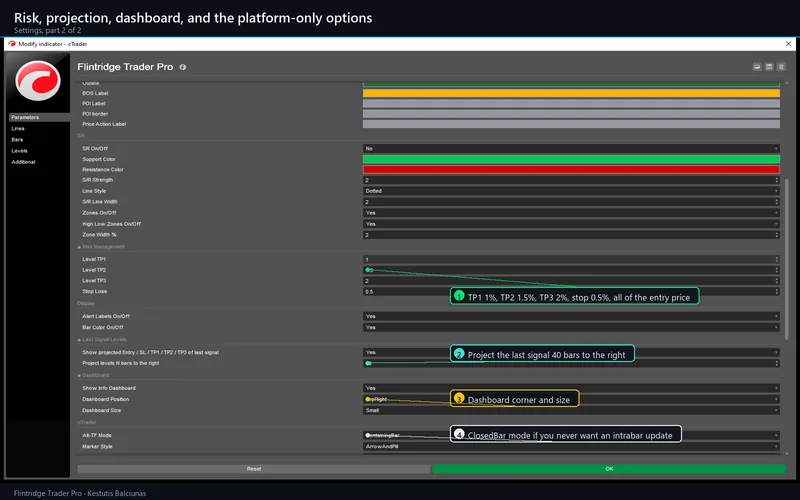Open the Parameters tab
The height and width of the screenshot is (500, 800).
coord(39,117)
